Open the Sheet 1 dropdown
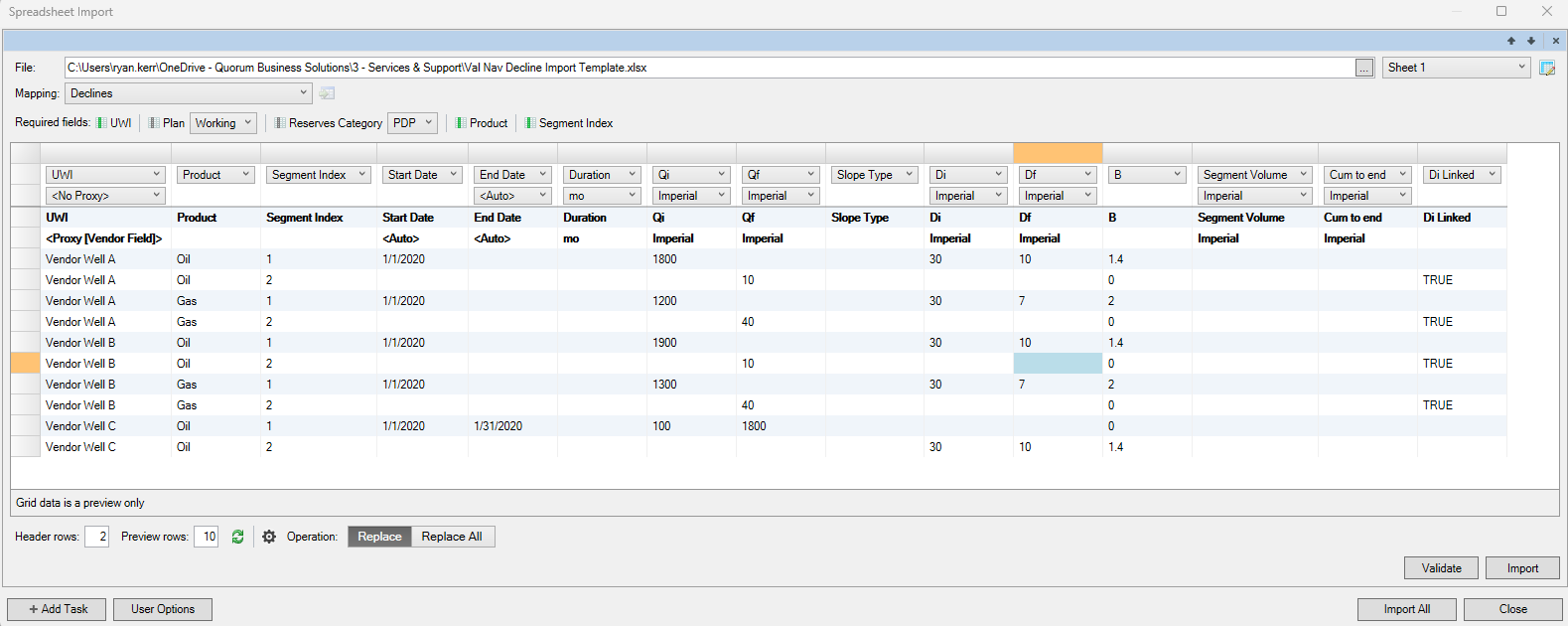Image resolution: width=1568 pixels, height=626 pixels. coord(1456,68)
